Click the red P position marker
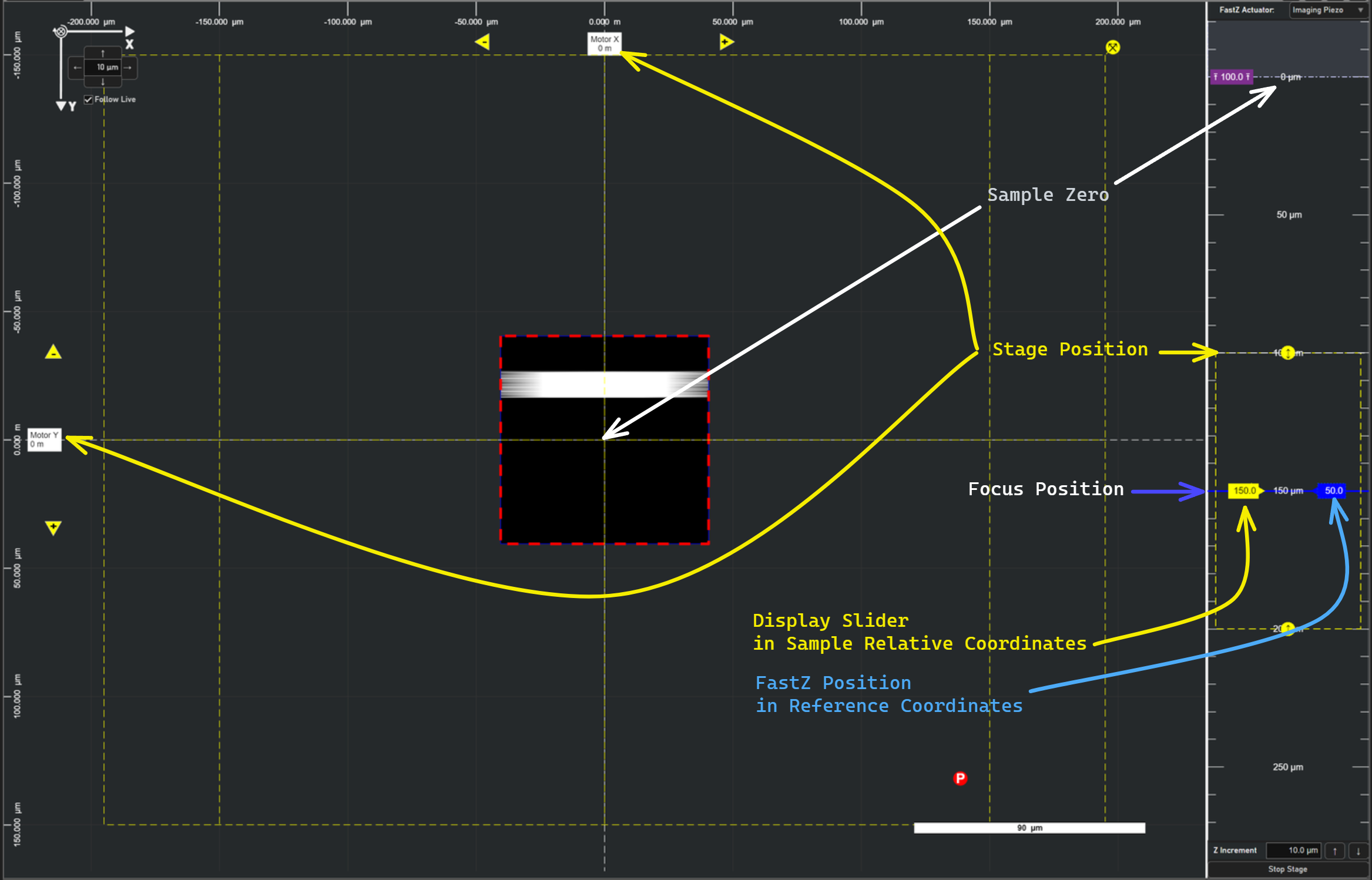The height and width of the screenshot is (880, 1372). pos(960,778)
